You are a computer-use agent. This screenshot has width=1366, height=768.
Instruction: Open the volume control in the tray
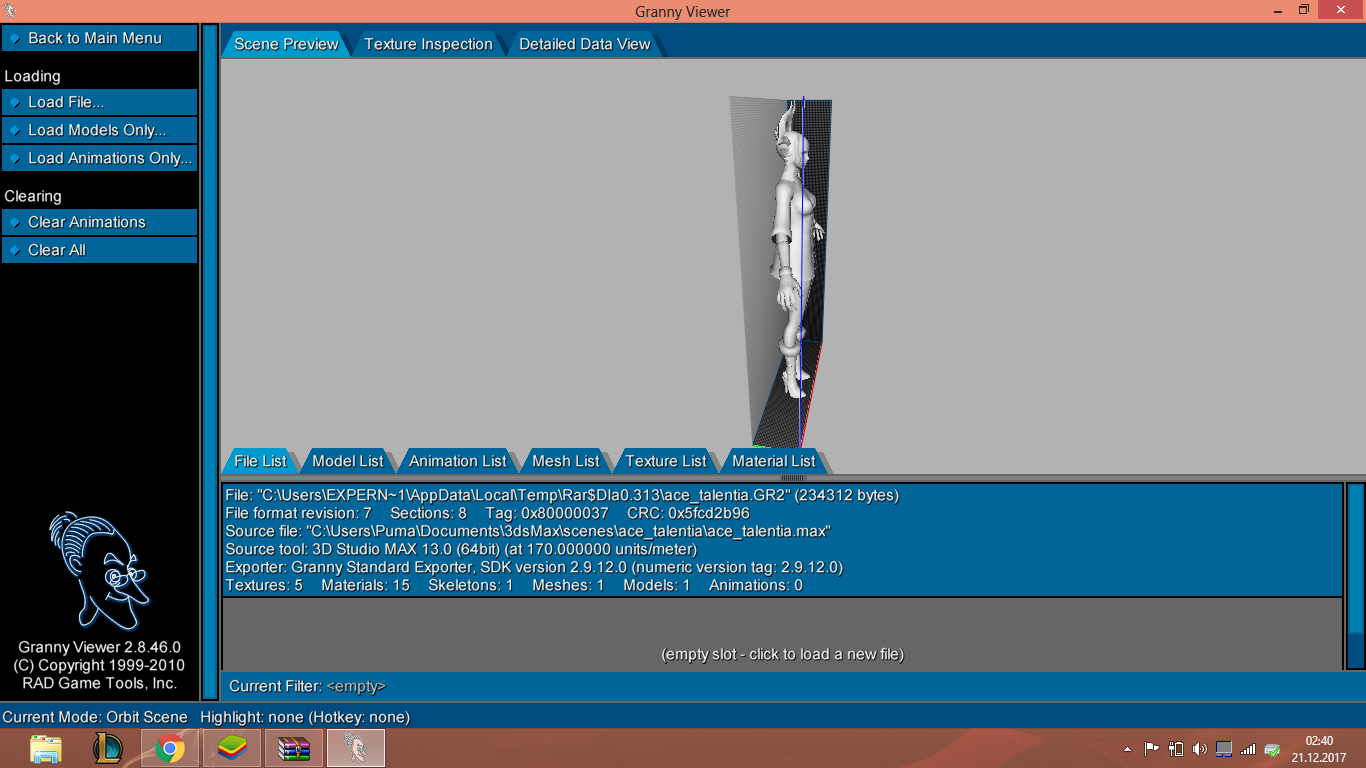tap(1199, 749)
